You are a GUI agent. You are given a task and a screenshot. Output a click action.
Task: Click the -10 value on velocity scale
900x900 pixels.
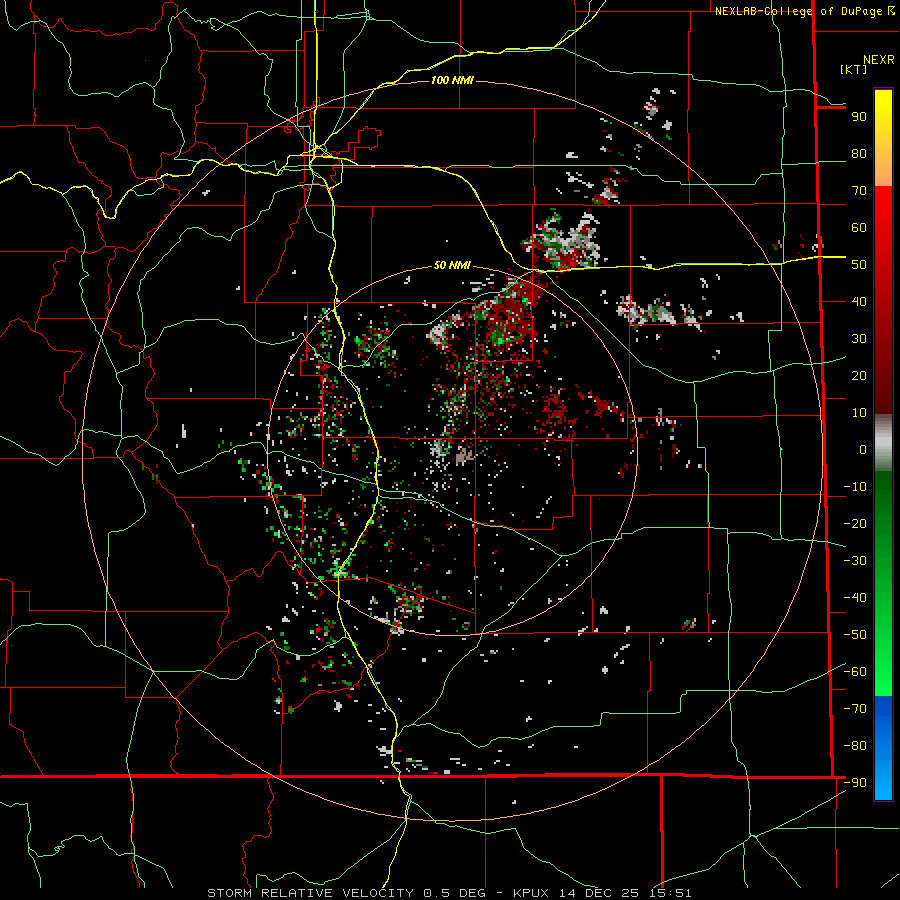pyautogui.click(x=855, y=487)
